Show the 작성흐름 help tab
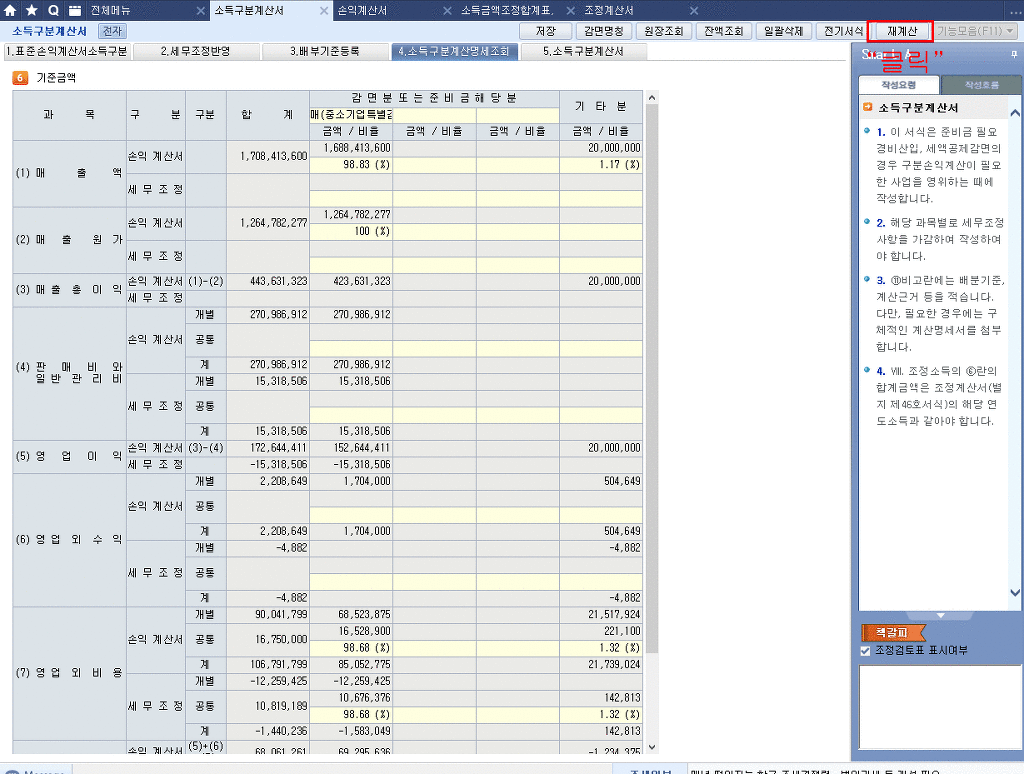 (x=982, y=85)
